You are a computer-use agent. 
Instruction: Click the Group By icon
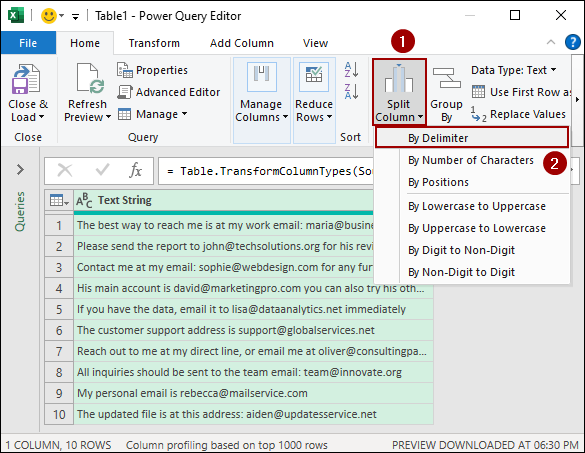[x=447, y=78]
